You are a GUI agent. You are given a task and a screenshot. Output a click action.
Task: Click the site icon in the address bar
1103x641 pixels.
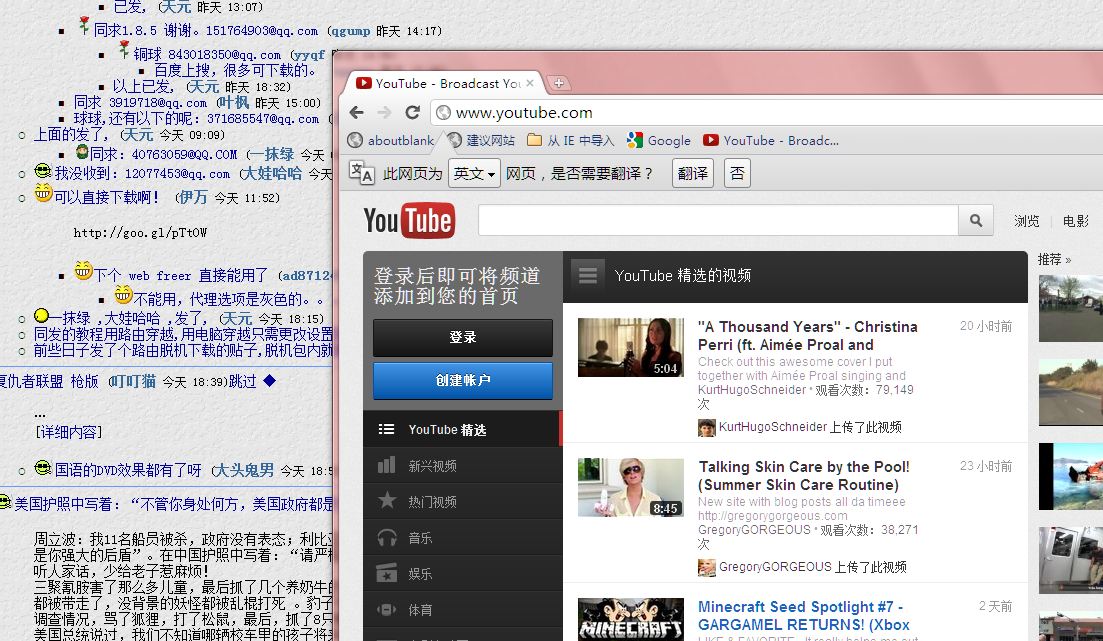(x=443, y=113)
